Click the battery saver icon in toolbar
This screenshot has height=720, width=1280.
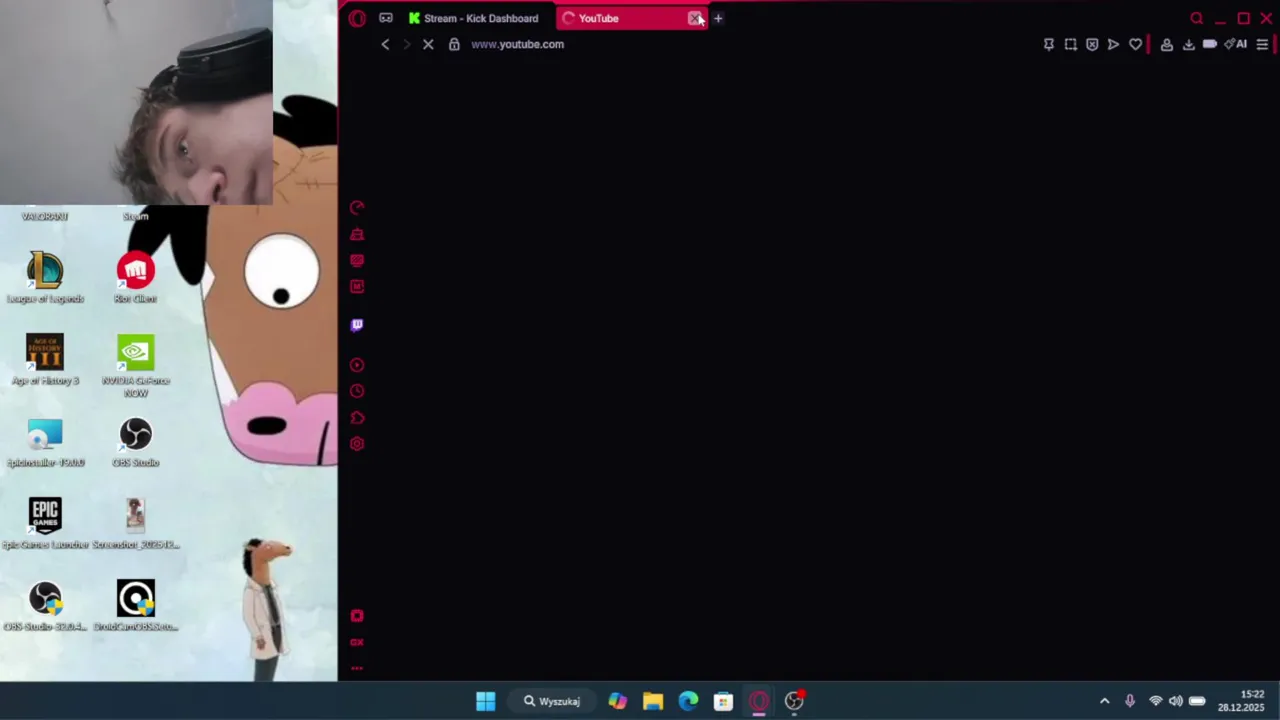1209,44
